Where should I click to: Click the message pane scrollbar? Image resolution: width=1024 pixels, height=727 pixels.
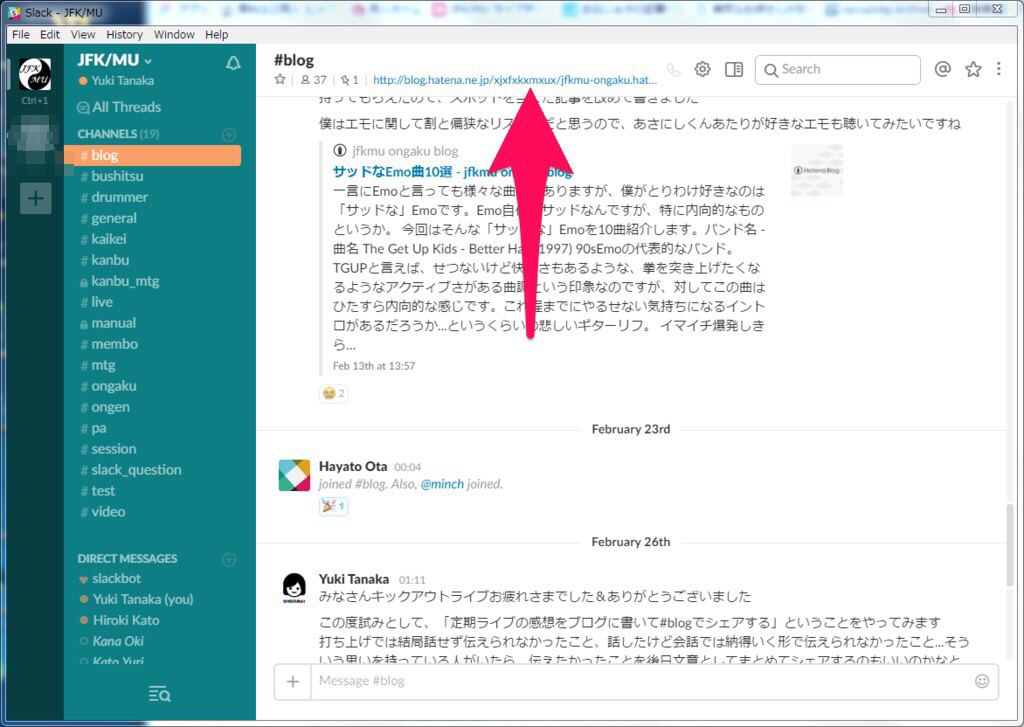1010,546
